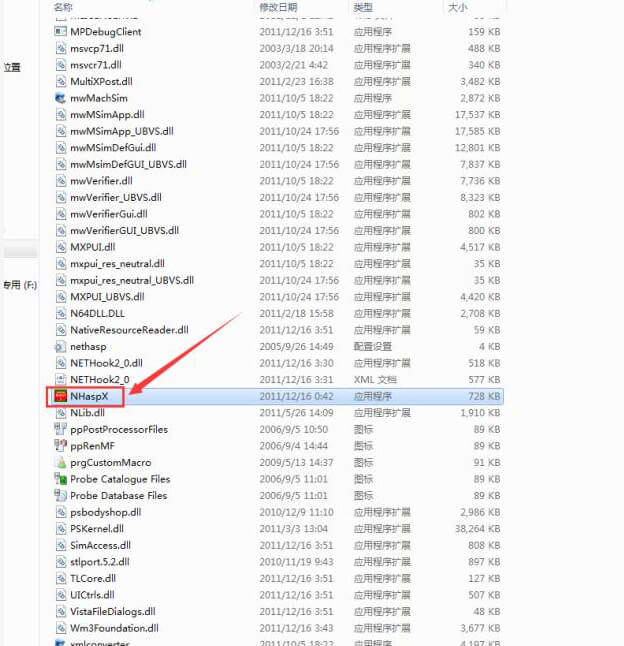624x646 pixels.
Task: Click the date 2010/12/9 11:10
Action: click(296, 512)
